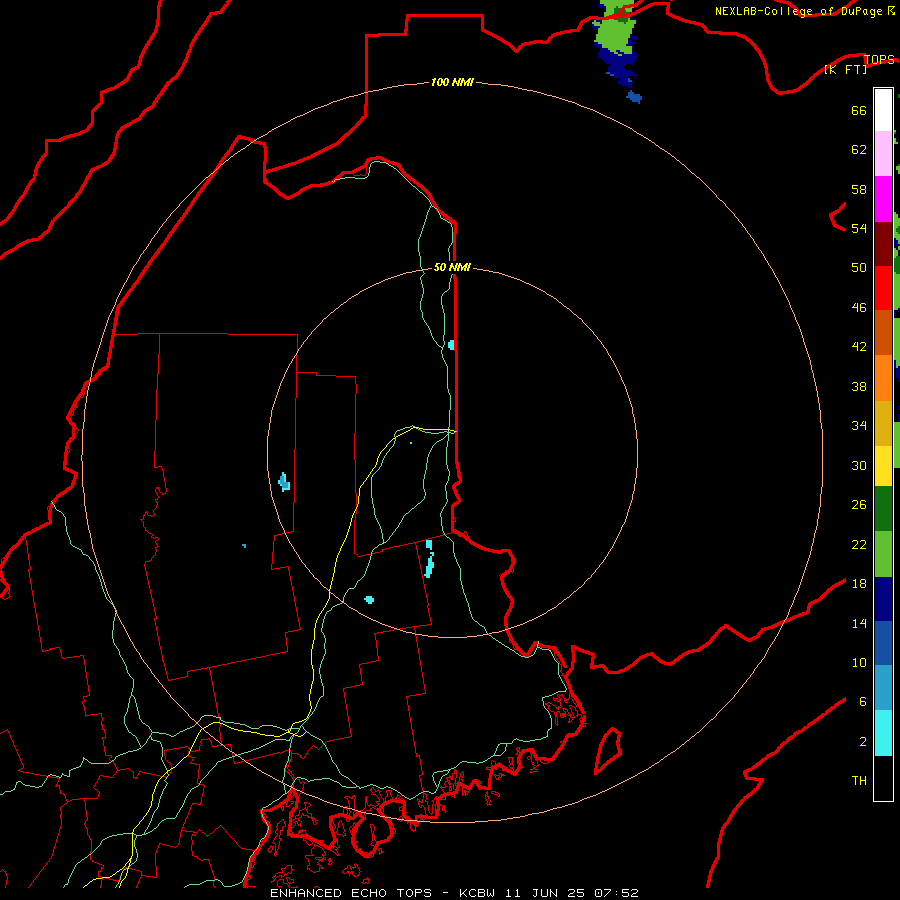Click the [K FT] units label

coord(845,69)
